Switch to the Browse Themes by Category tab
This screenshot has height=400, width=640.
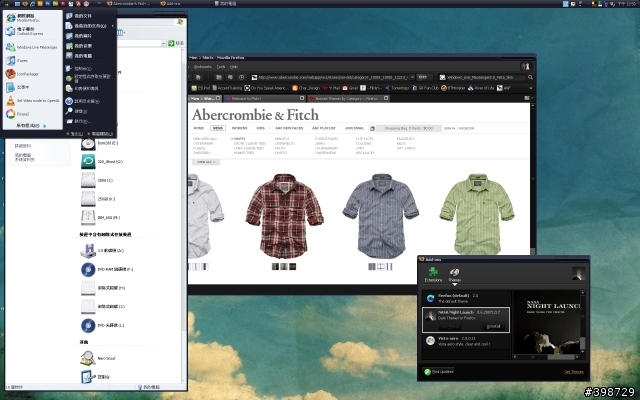point(348,98)
